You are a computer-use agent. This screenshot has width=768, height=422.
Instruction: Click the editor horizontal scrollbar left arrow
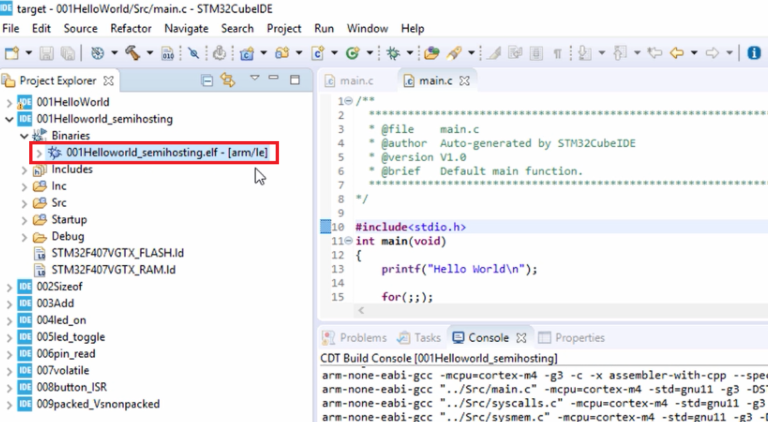[361, 310]
